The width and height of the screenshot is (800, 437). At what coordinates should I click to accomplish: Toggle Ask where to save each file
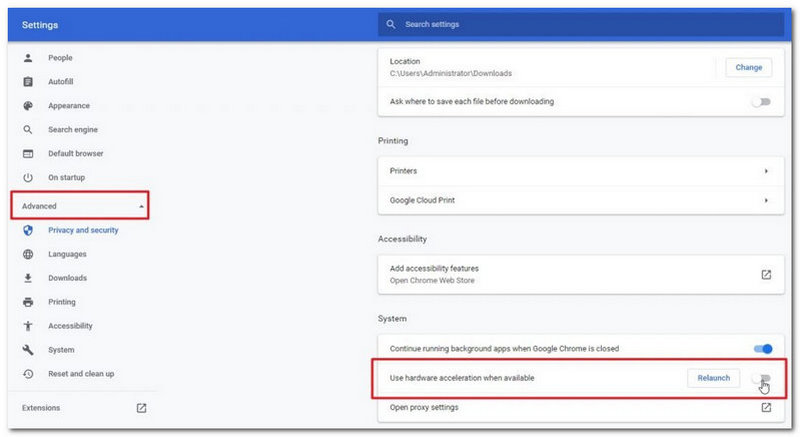pyautogui.click(x=761, y=101)
